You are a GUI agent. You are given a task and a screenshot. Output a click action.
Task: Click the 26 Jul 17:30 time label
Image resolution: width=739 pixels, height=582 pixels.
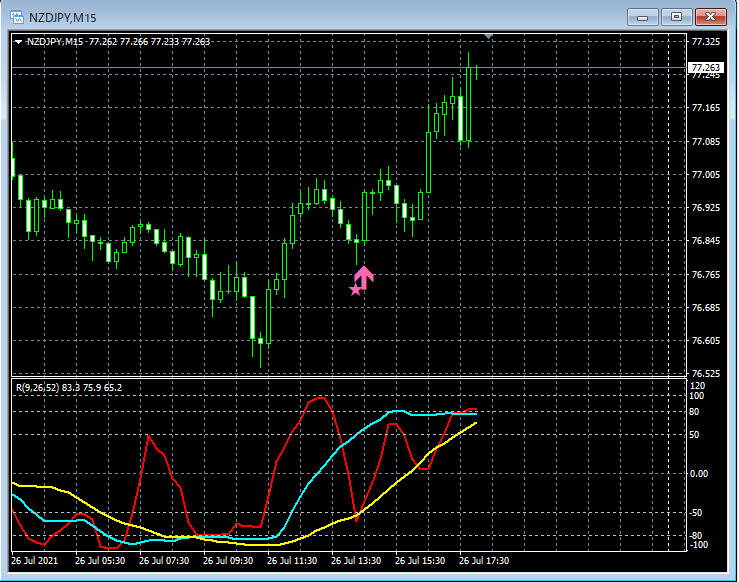pyautogui.click(x=484, y=561)
